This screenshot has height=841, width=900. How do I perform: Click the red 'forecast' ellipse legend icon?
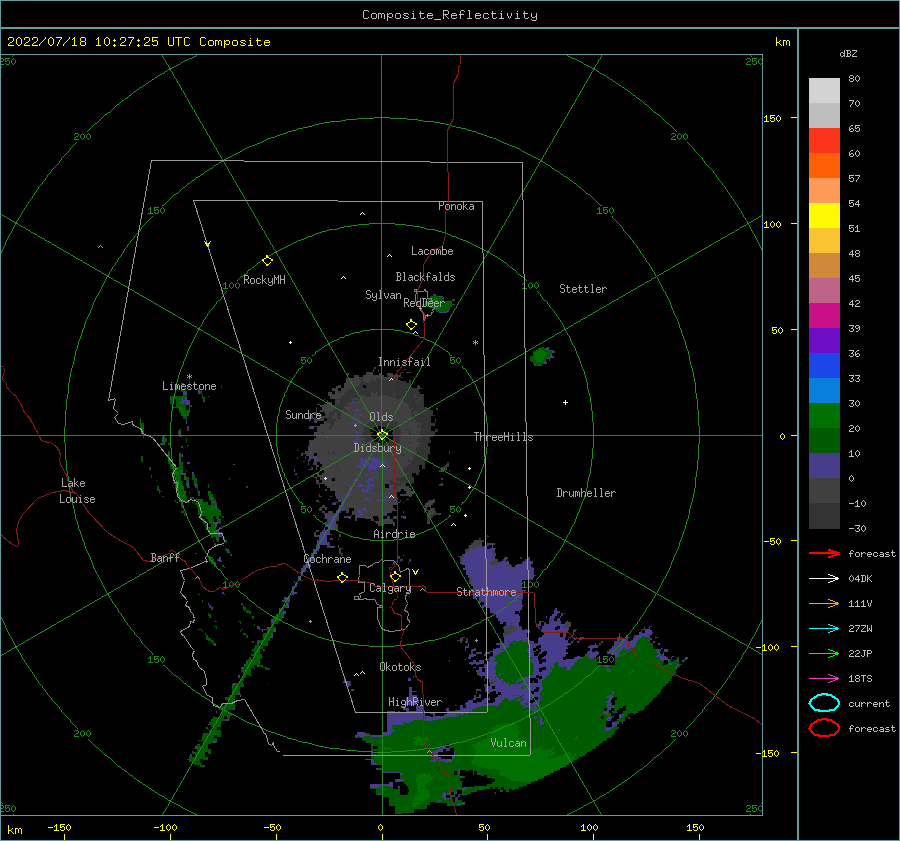824,728
